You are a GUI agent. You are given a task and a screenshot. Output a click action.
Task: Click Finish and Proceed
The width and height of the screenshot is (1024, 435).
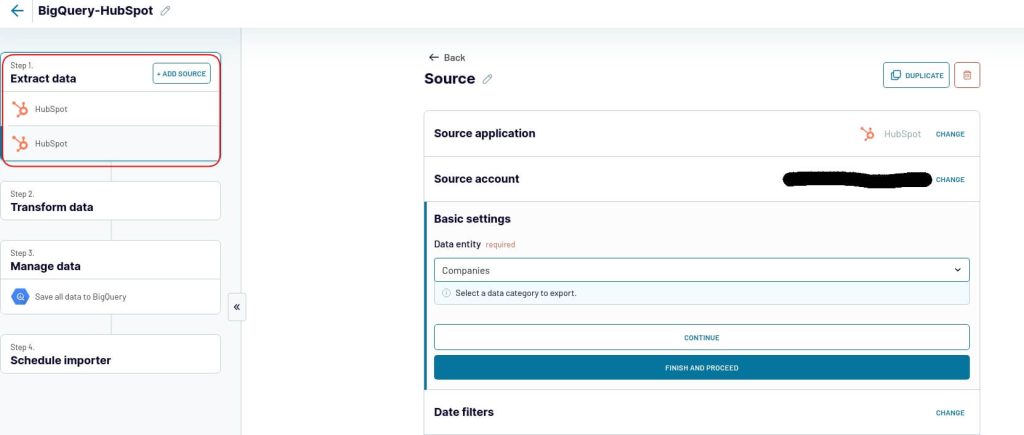(x=701, y=368)
